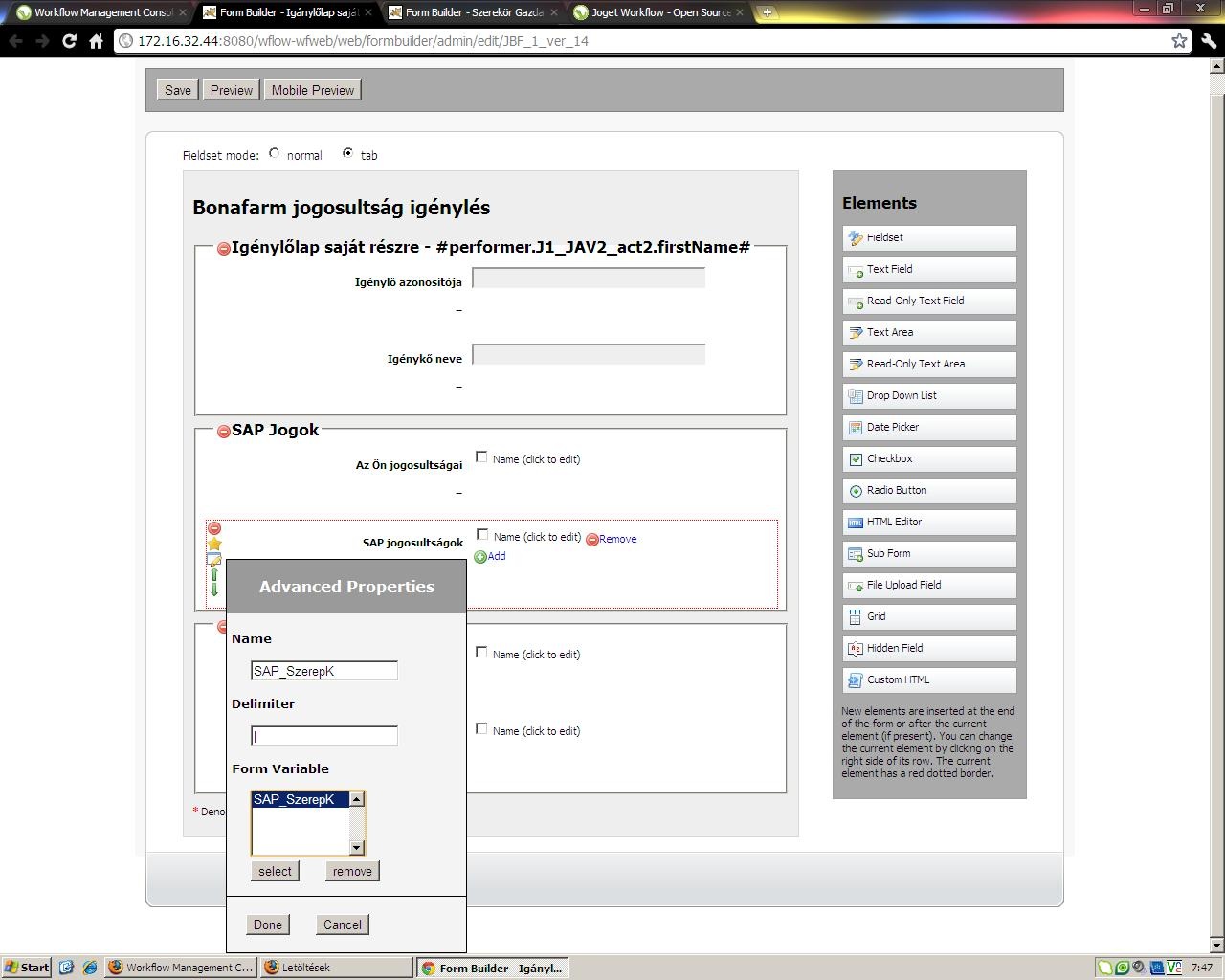This screenshot has height=980, width=1225.
Task: Tick the checkbox right of the Name field
Action: click(481, 653)
